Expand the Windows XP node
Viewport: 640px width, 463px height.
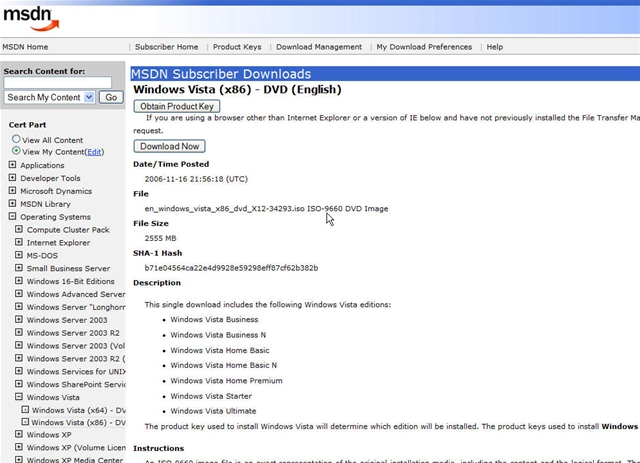pos(19,434)
